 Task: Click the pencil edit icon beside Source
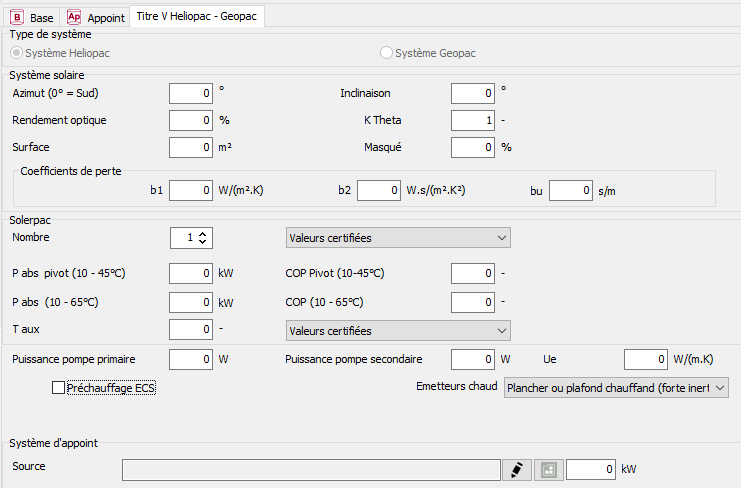pos(515,469)
